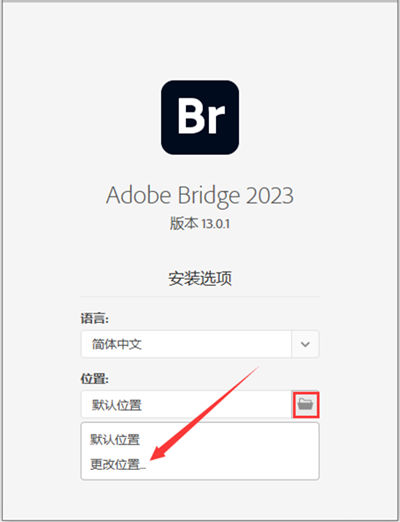Click the white letter B inside the logo
Image resolution: width=400 pixels, height=522 pixels.
pos(191,115)
